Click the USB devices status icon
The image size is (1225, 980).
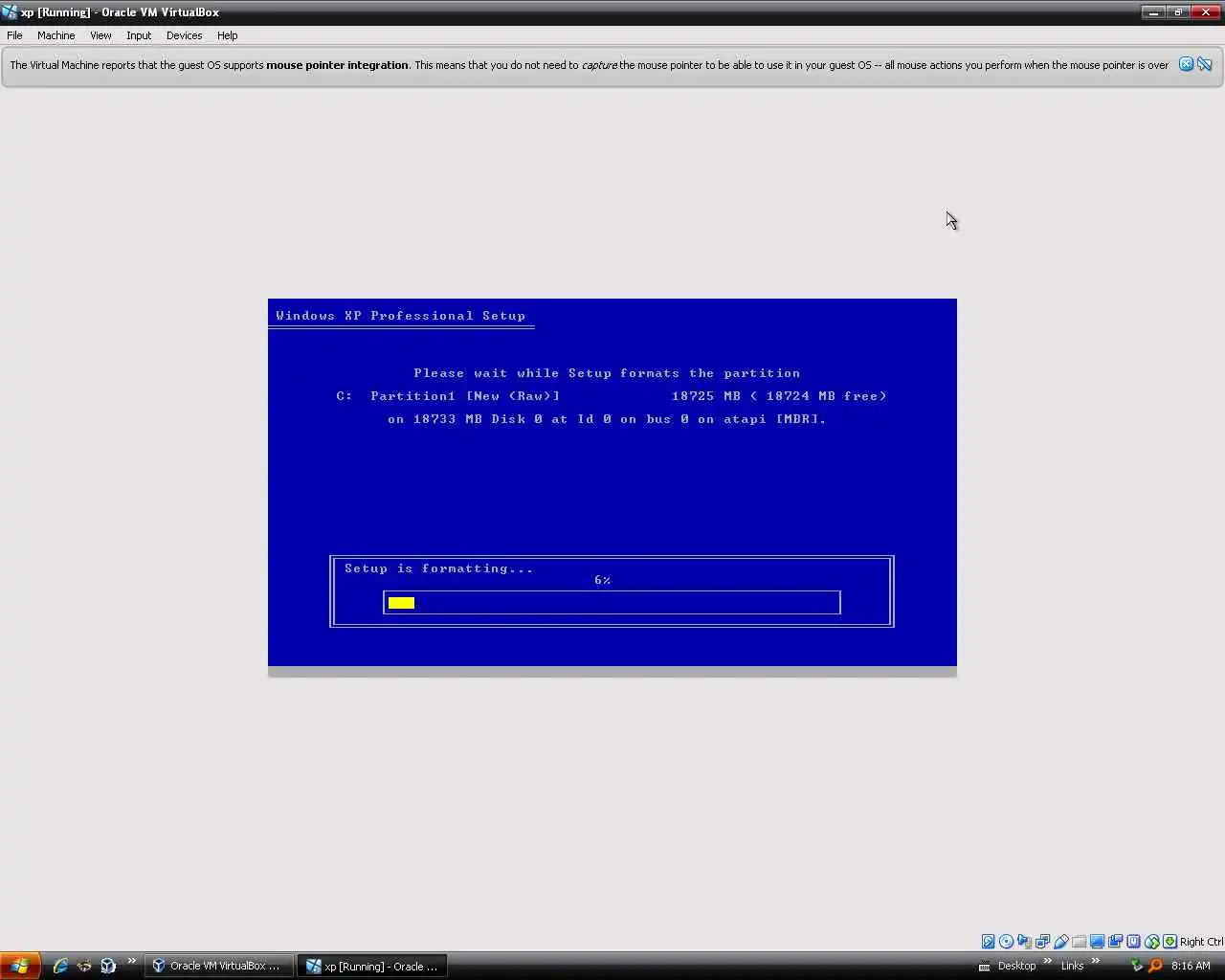(x=1061, y=942)
